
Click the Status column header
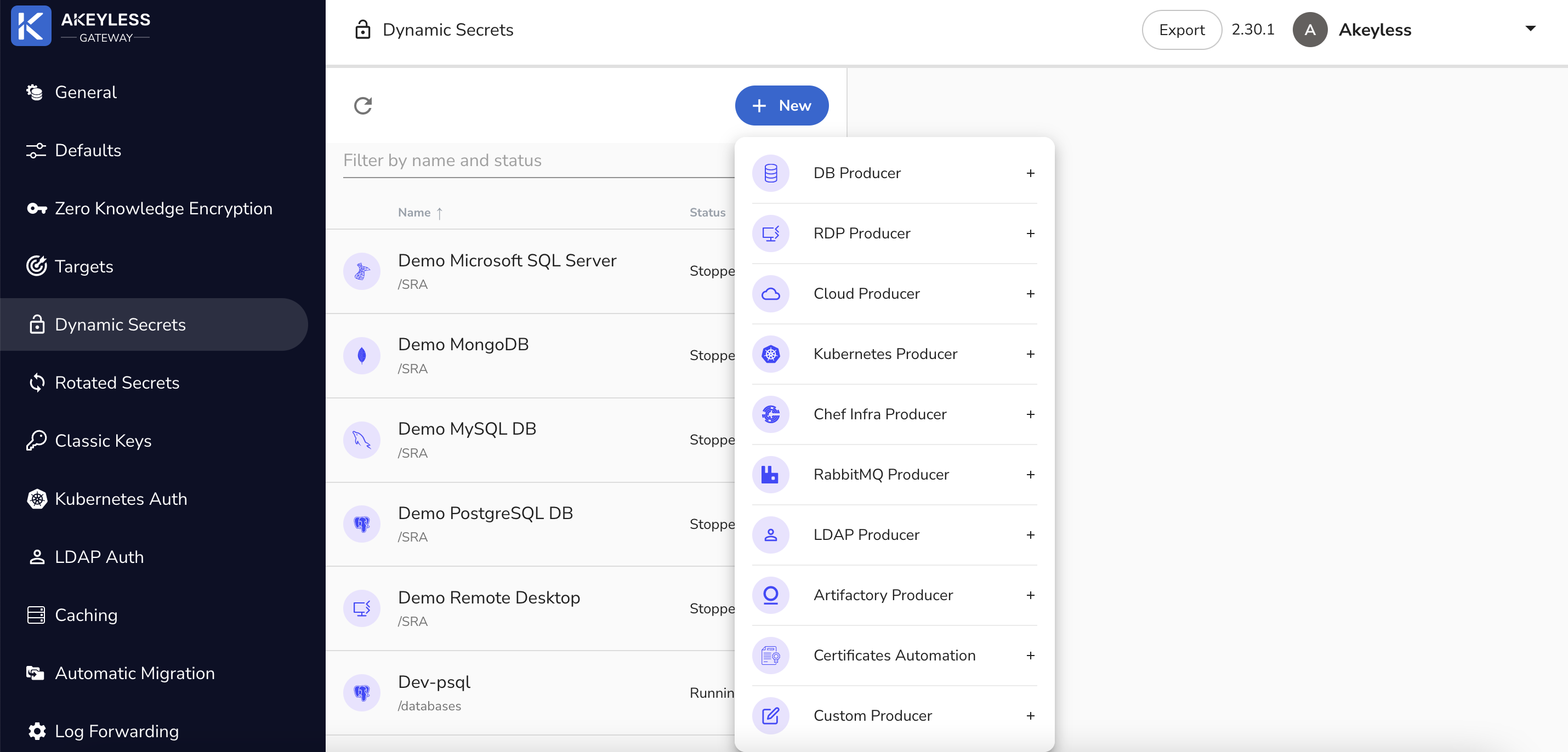pyautogui.click(x=707, y=212)
